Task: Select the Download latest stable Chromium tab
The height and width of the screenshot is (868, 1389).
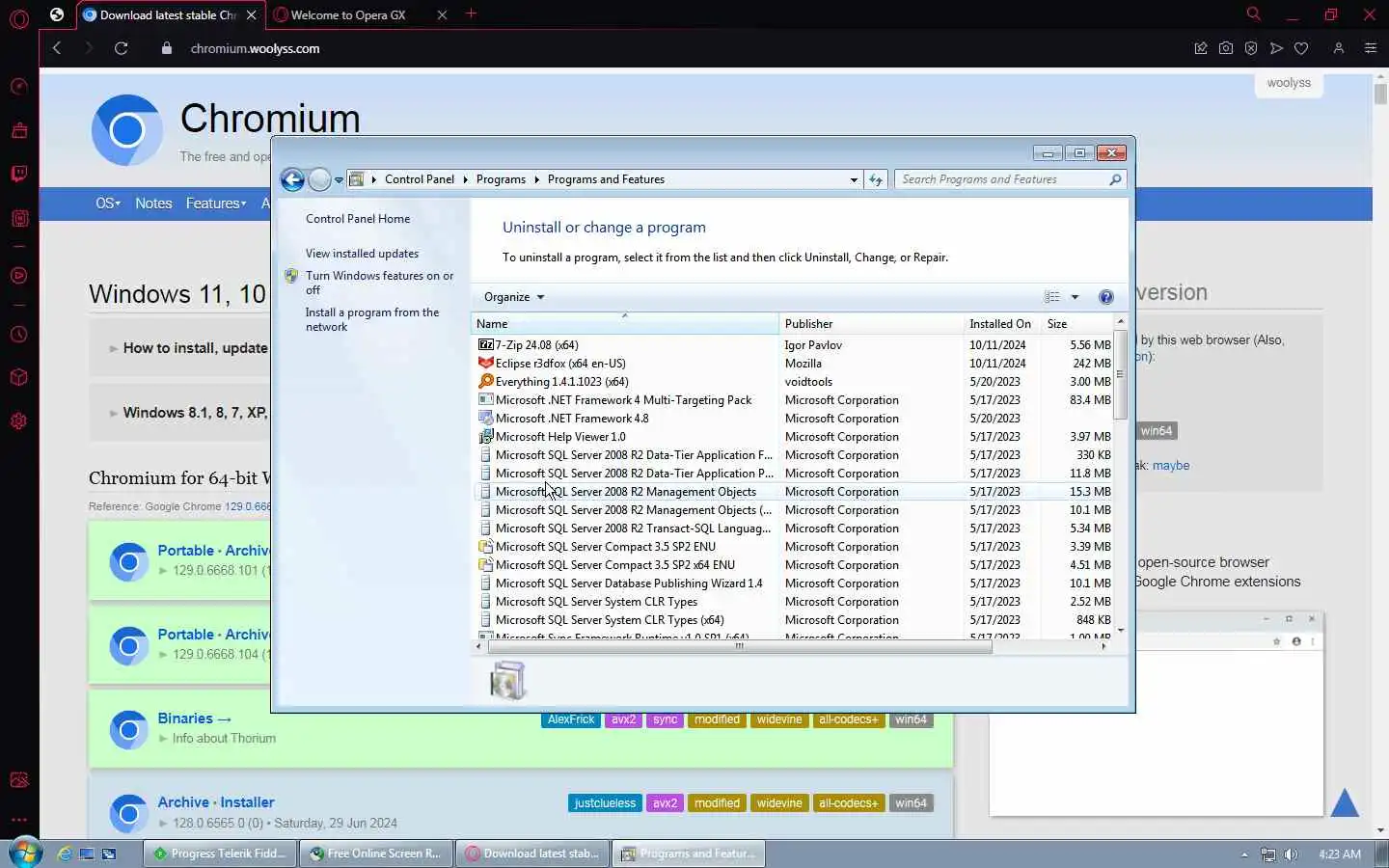Action: pyautogui.click(x=169, y=14)
